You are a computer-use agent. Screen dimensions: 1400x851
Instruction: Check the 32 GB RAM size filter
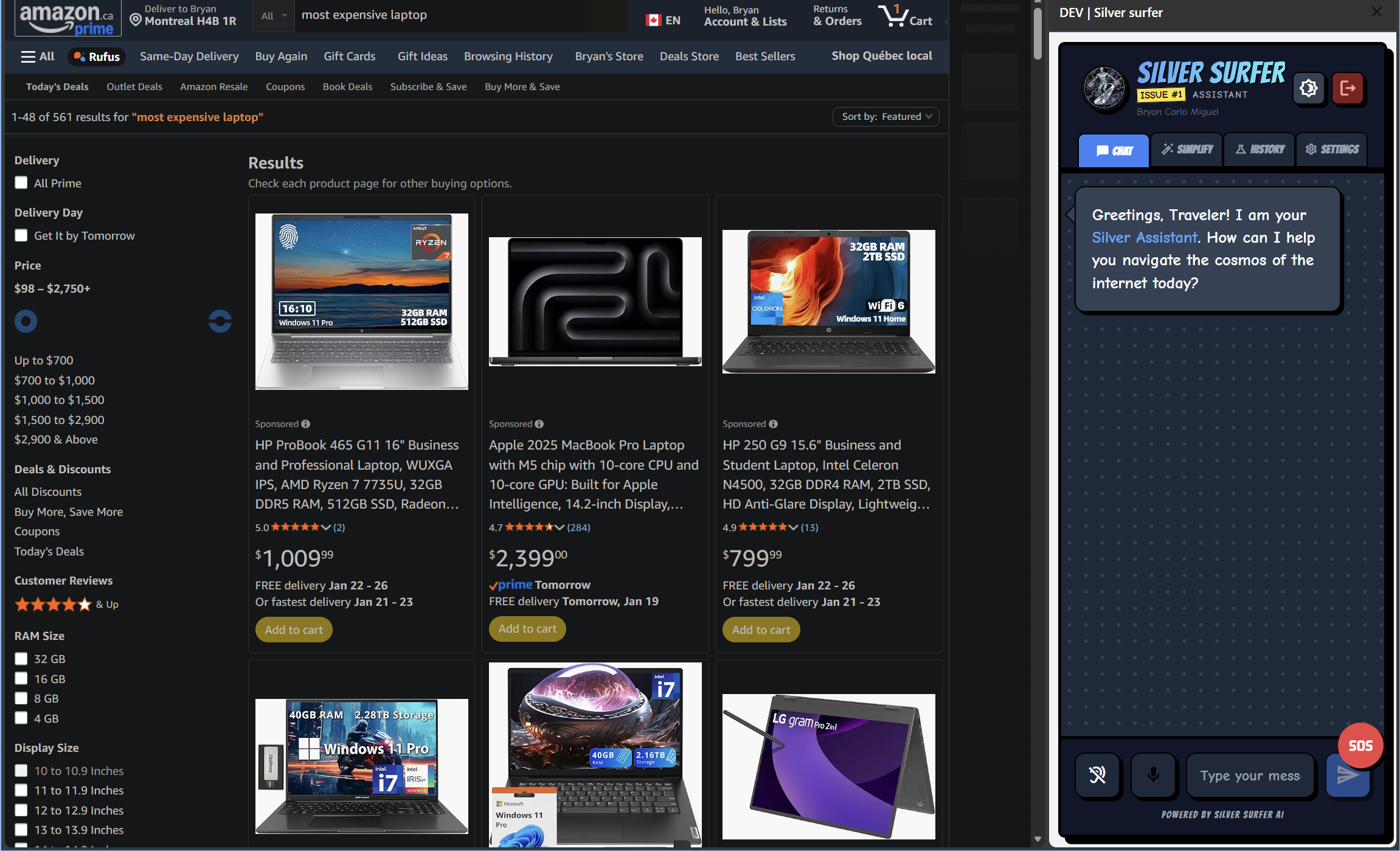(21, 658)
